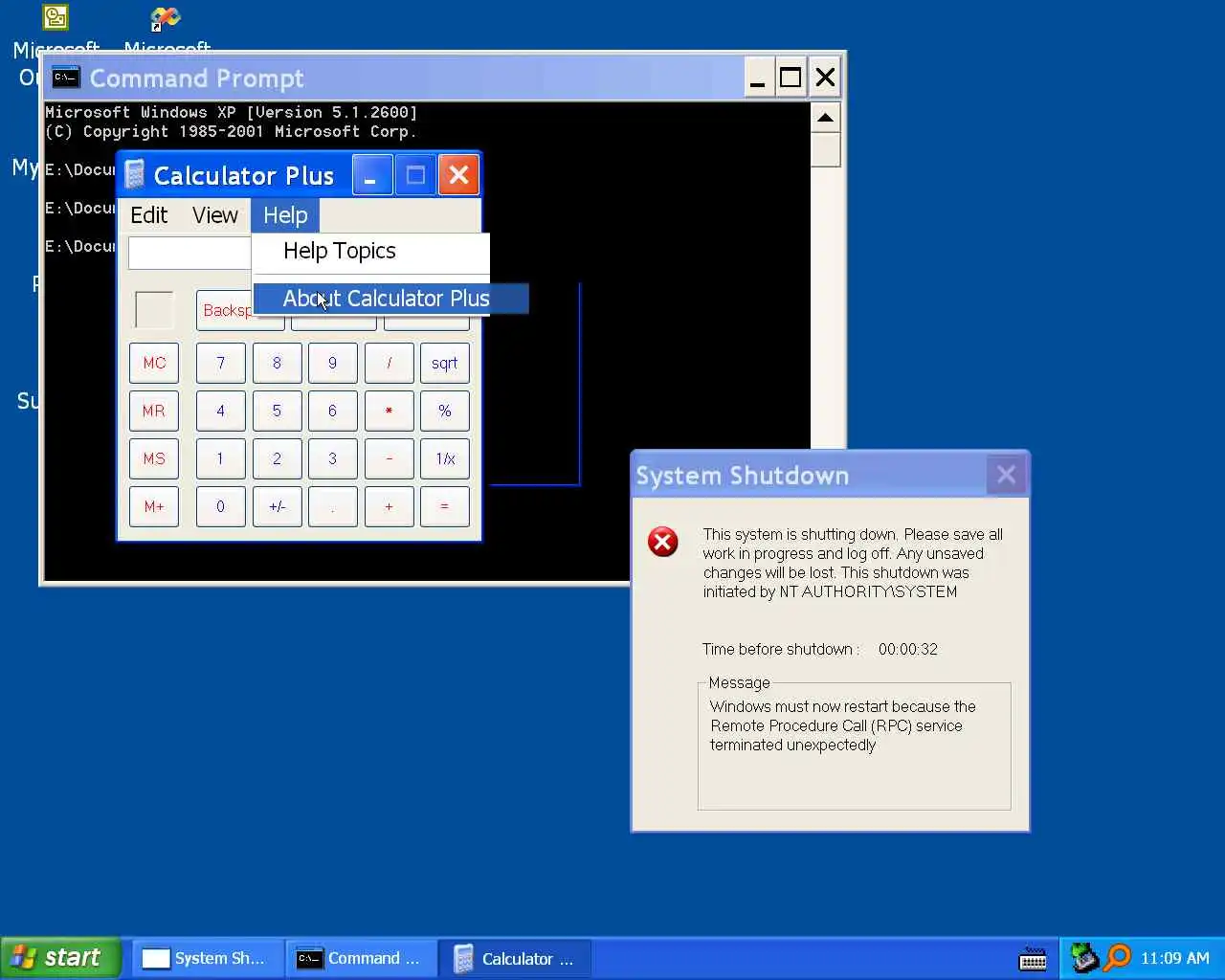Close the Calculator Plus window
The width and height of the screenshot is (1225, 980).
tap(458, 175)
